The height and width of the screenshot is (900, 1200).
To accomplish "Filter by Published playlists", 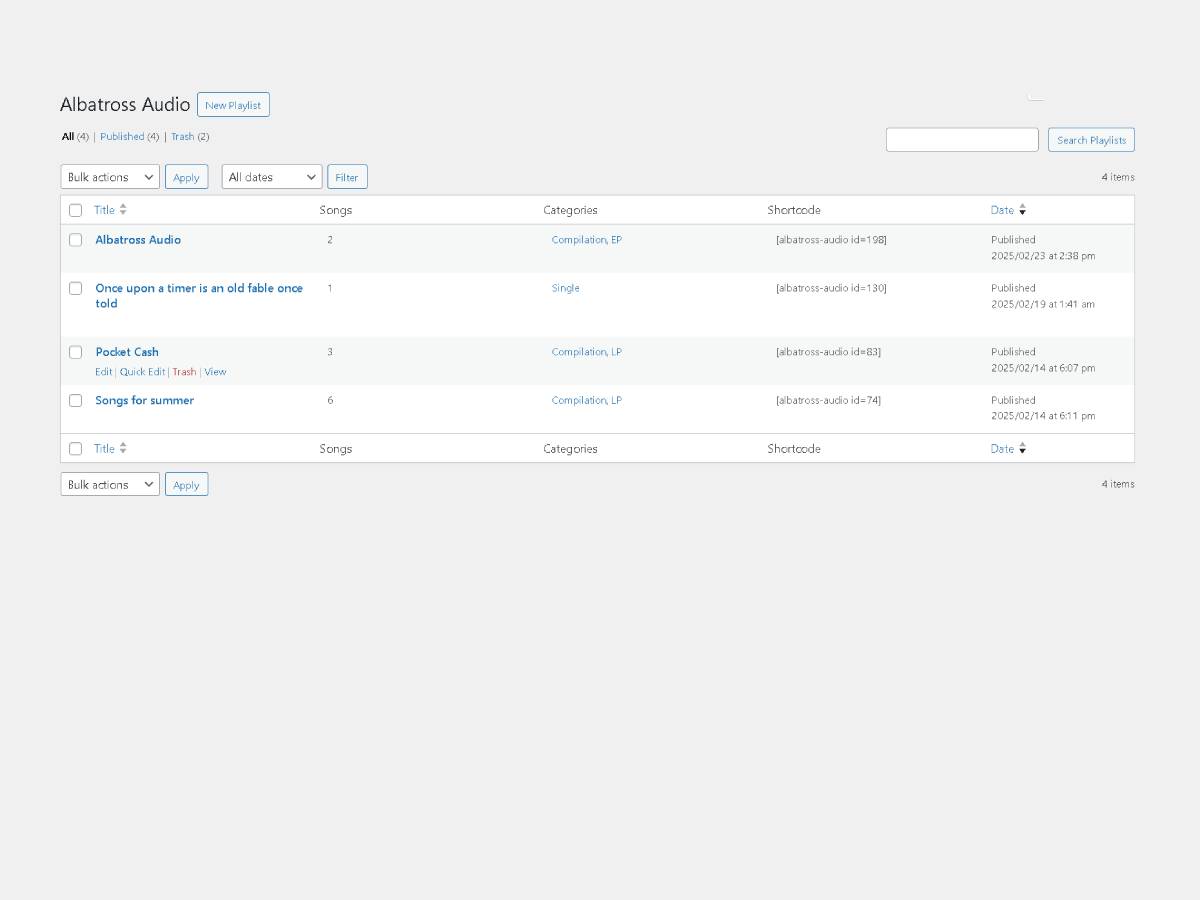I will [122, 137].
